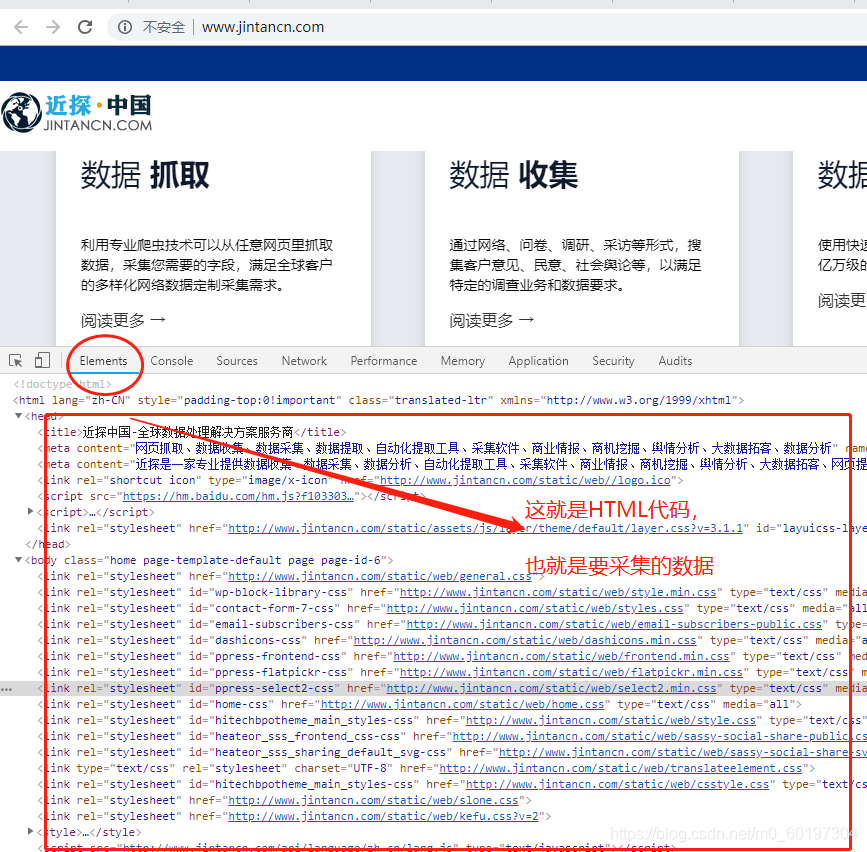This screenshot has width=867, height=852.
Task: Switch to the Elements tab
Action: (103, 360)
